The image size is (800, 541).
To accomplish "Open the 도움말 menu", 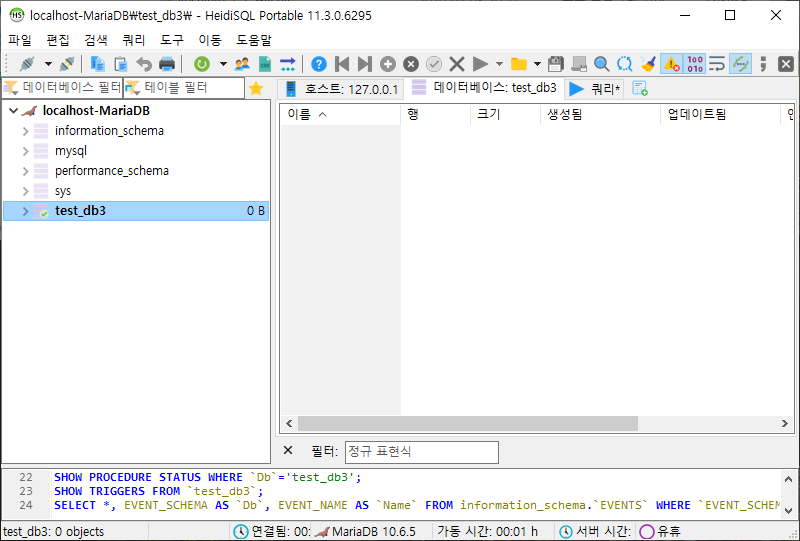I will coord(254,40).
